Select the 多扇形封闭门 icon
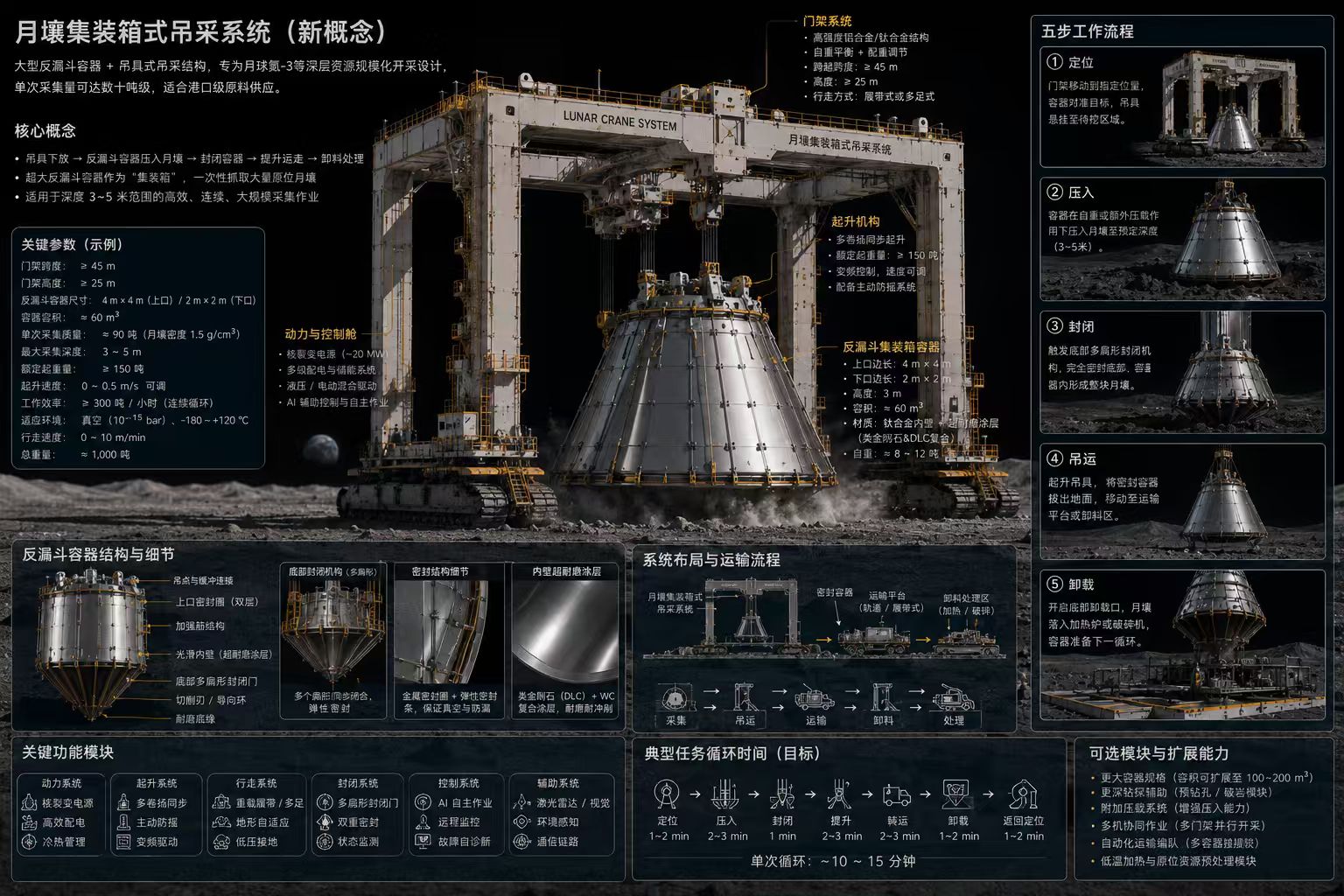Image resolution: width=1344 pixels, height=896 pixels. tap(325, 802)
